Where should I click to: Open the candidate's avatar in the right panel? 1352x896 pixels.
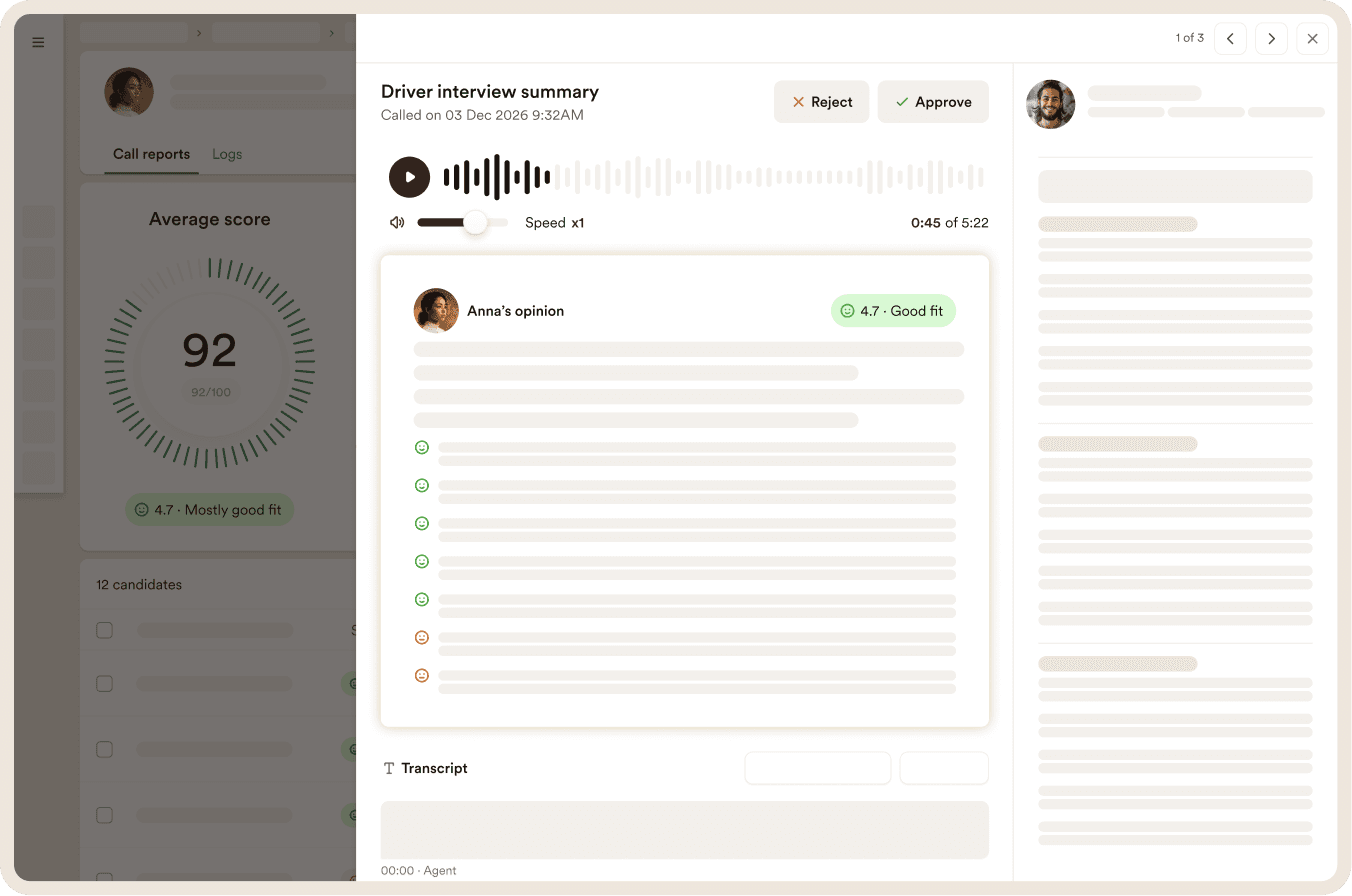point(1051,104)
